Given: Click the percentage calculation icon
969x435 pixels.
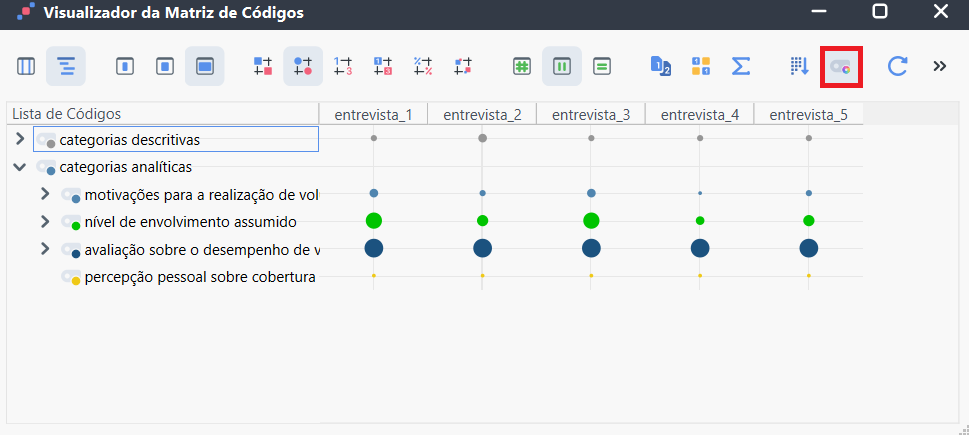Looking at the screenshot, I should [x=423, y=66].
